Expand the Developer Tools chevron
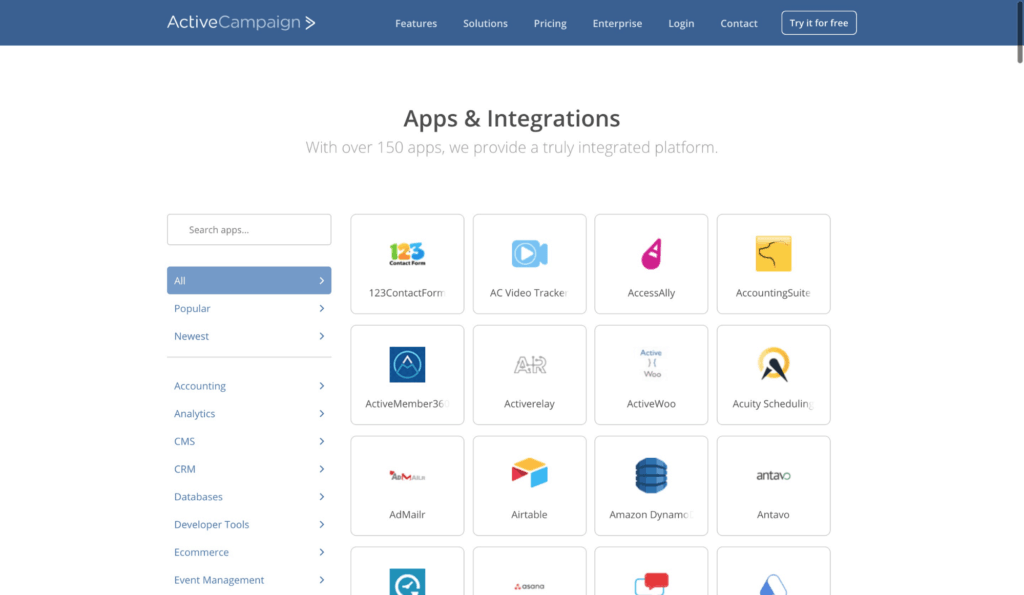The height and width of the screenshot is (595, 1024). (321, 524)
